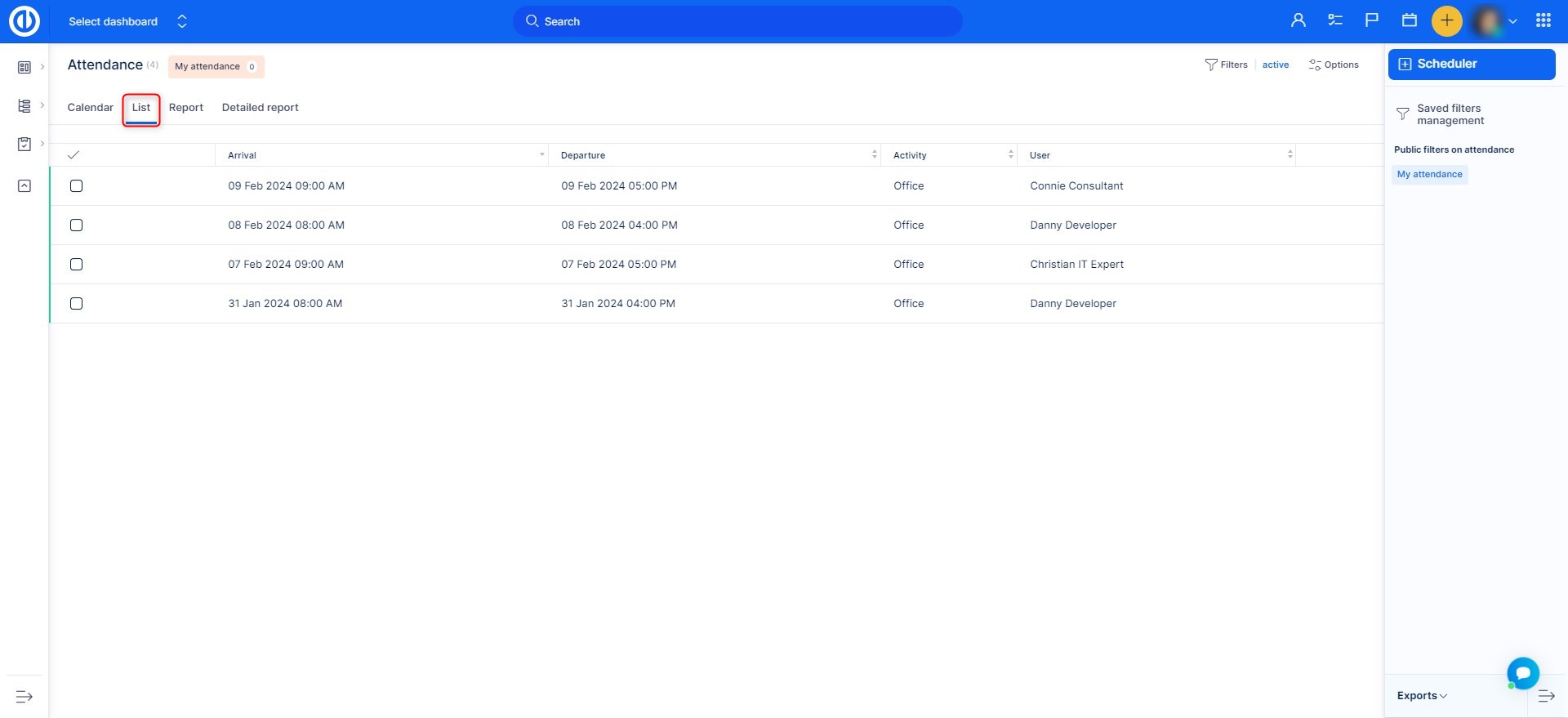Screen dimensions: 1568x718
Task: Click the task list icon in header
Action: [1335, 21]
